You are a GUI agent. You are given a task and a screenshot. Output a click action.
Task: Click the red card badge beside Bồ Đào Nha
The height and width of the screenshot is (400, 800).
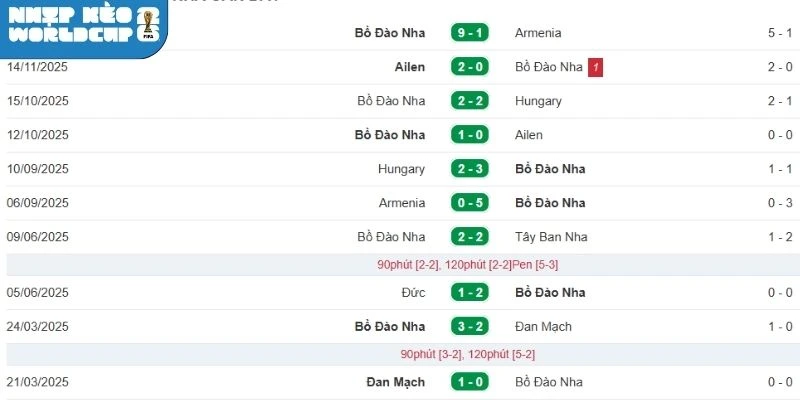coord(596,67)
